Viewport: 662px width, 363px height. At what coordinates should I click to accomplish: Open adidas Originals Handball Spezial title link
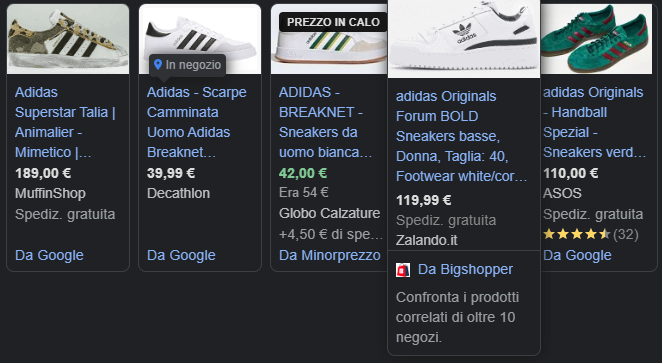click(x=594, y=122)
